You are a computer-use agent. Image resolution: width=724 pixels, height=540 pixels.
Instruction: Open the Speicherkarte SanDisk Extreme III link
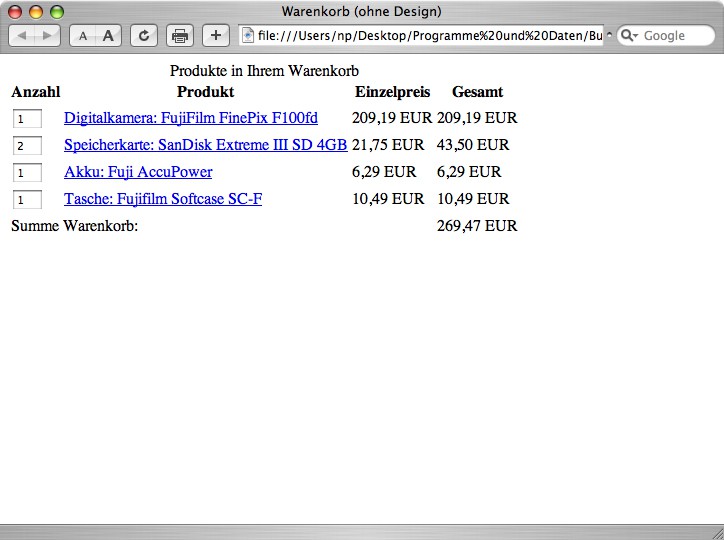tap(205, 145)
